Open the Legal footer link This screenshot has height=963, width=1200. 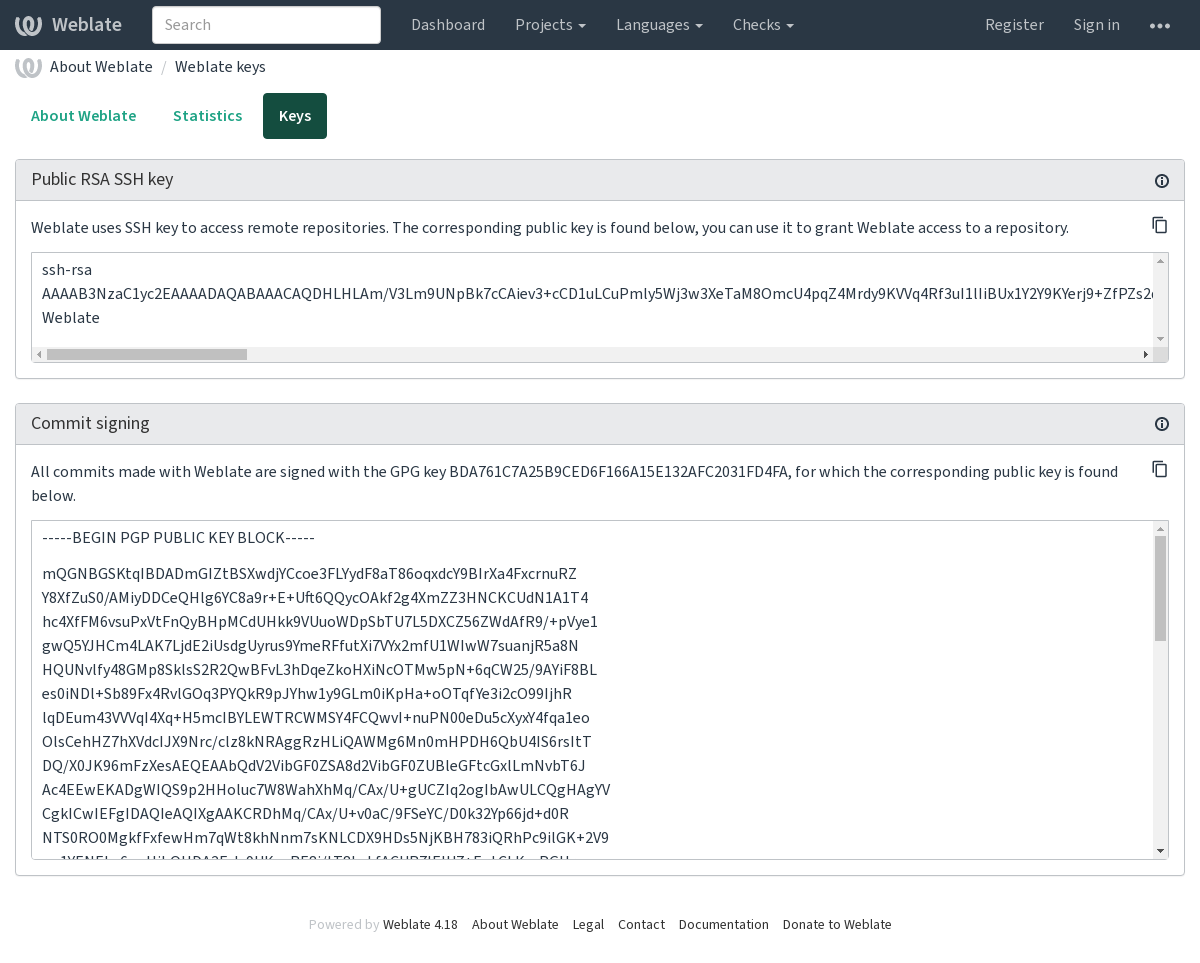click(588, 925)
